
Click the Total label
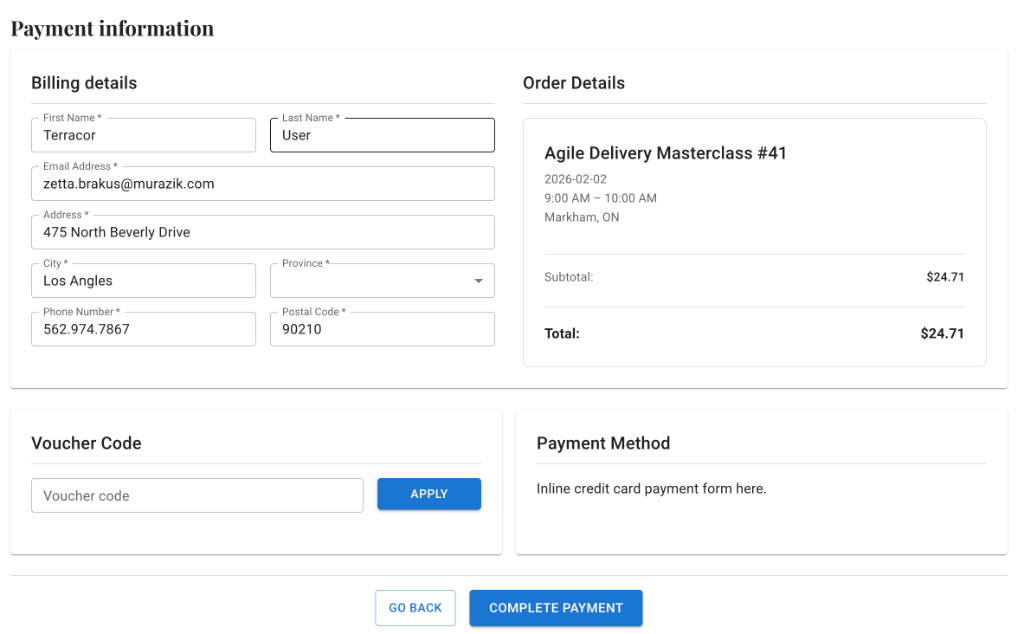pos(562,334)
